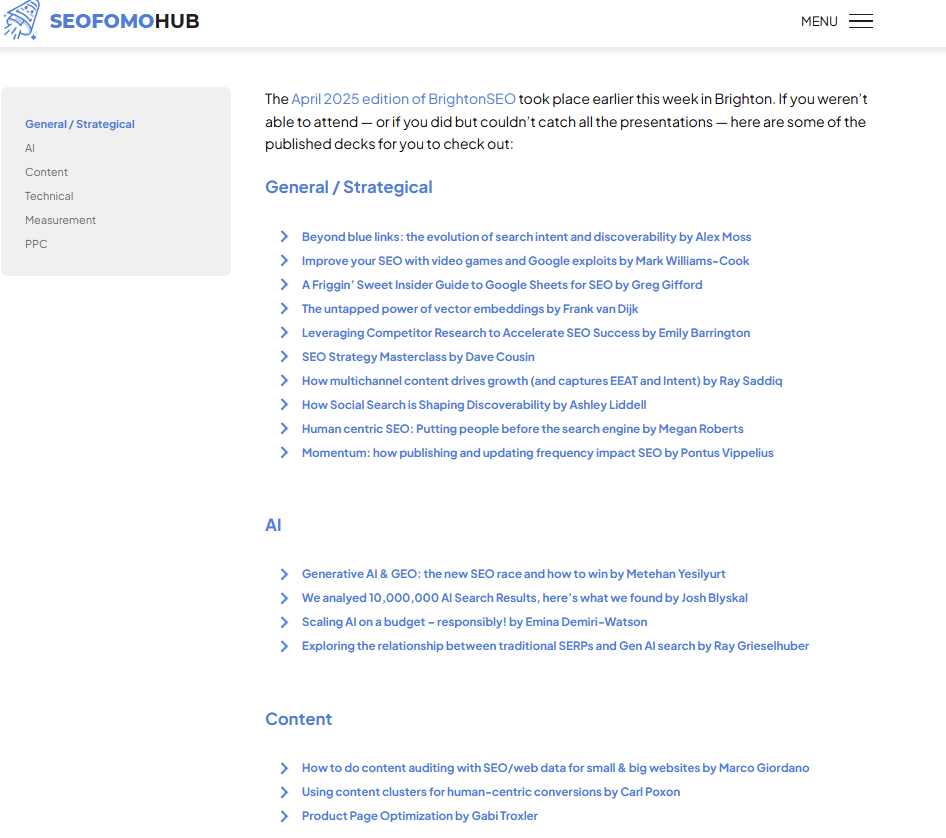Select Content in the sidebar navigation

point(46,173)
